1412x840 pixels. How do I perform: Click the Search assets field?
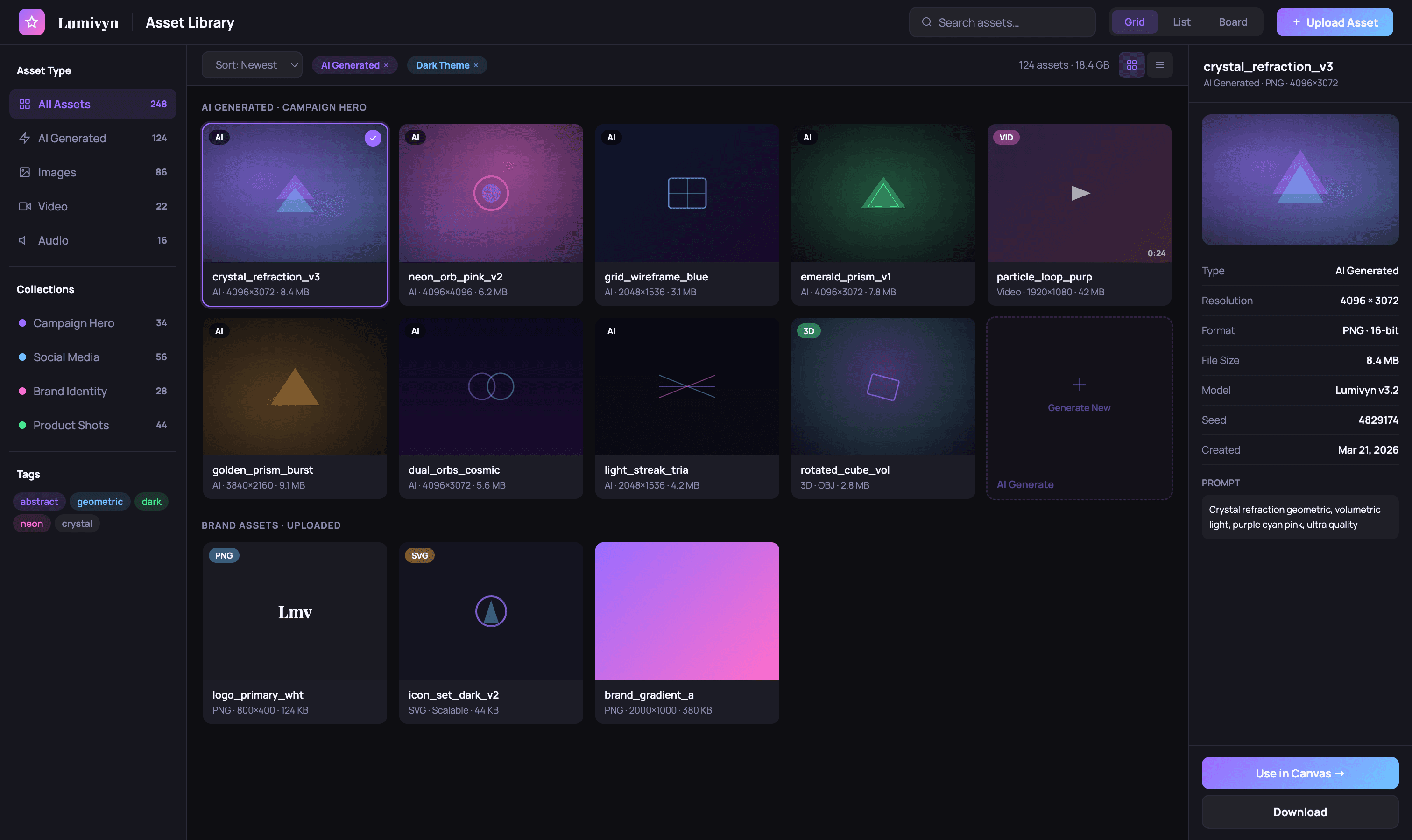[x=1002, y=21]
